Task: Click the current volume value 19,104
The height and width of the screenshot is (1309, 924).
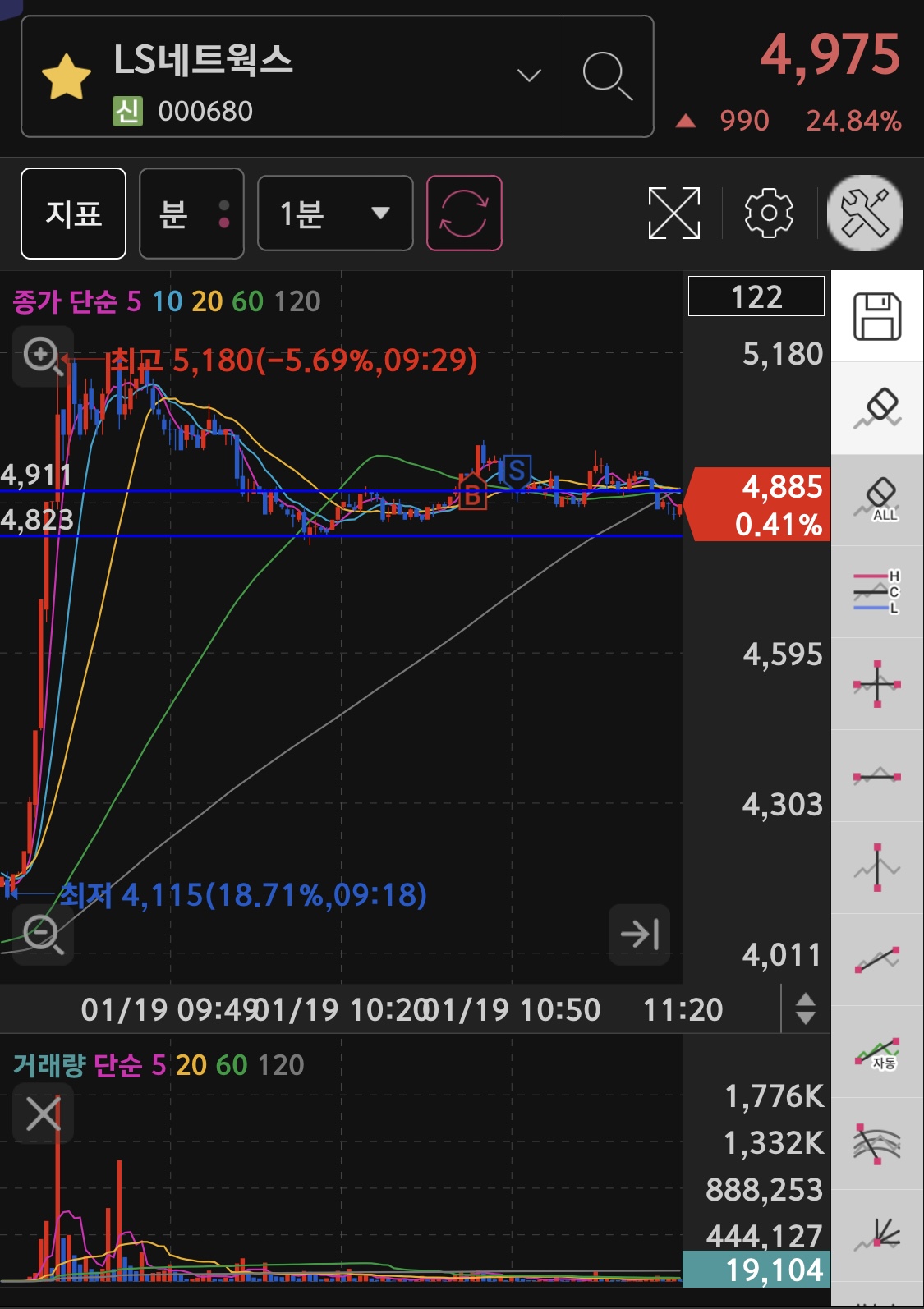Action: (x=756, y=1270)
